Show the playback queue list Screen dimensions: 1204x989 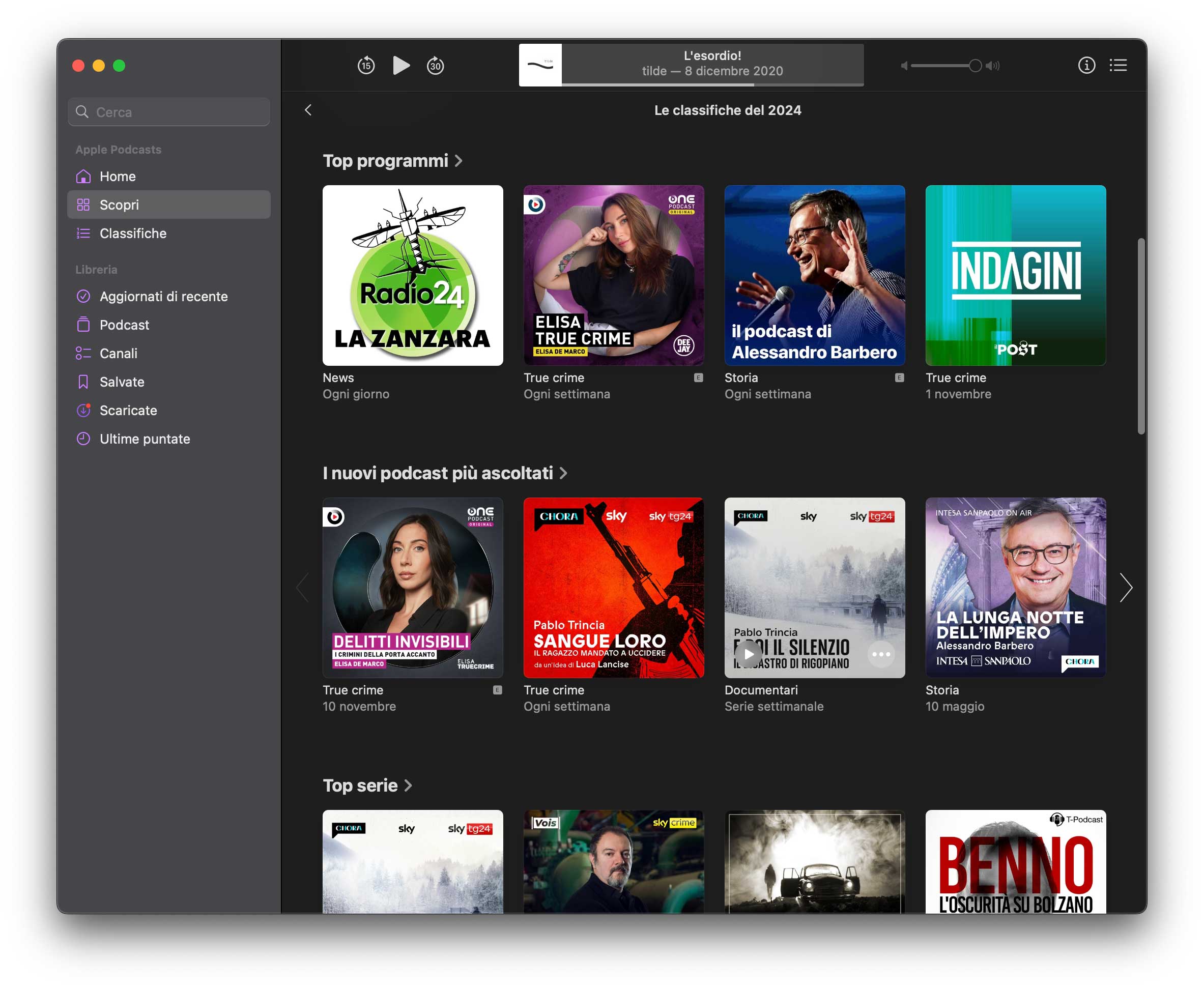tap(1118, 66)
